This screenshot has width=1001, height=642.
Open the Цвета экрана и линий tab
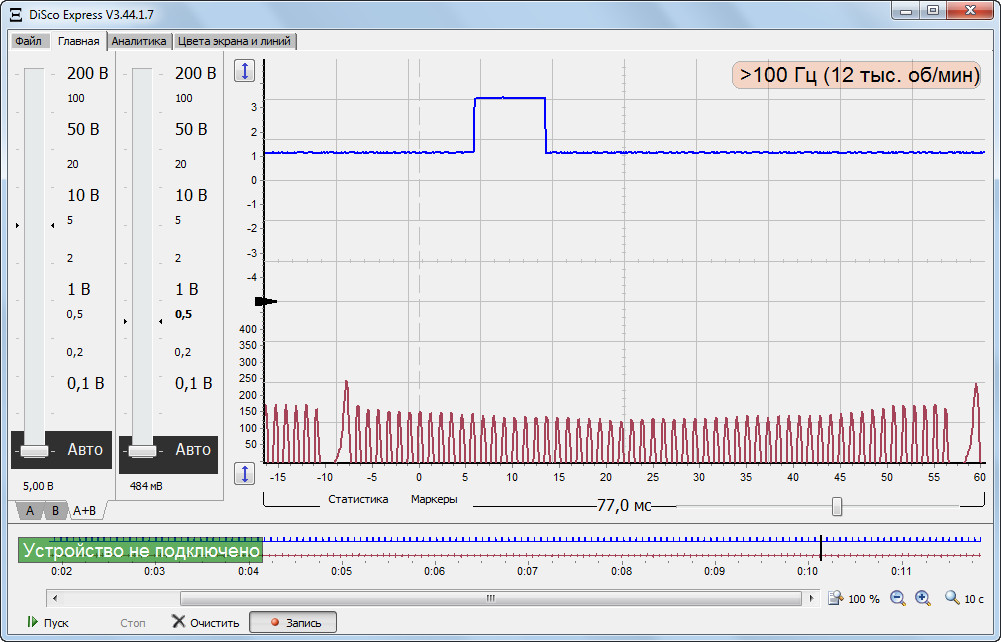pyautogui.click(x=234, y=41)
